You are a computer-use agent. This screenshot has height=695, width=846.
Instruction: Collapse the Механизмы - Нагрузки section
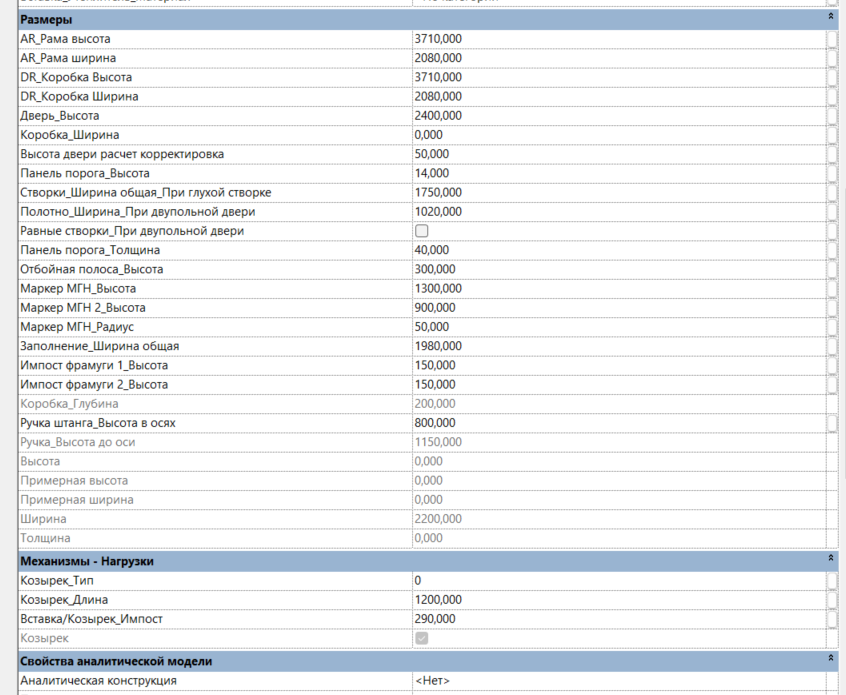(x=831, y=558)
